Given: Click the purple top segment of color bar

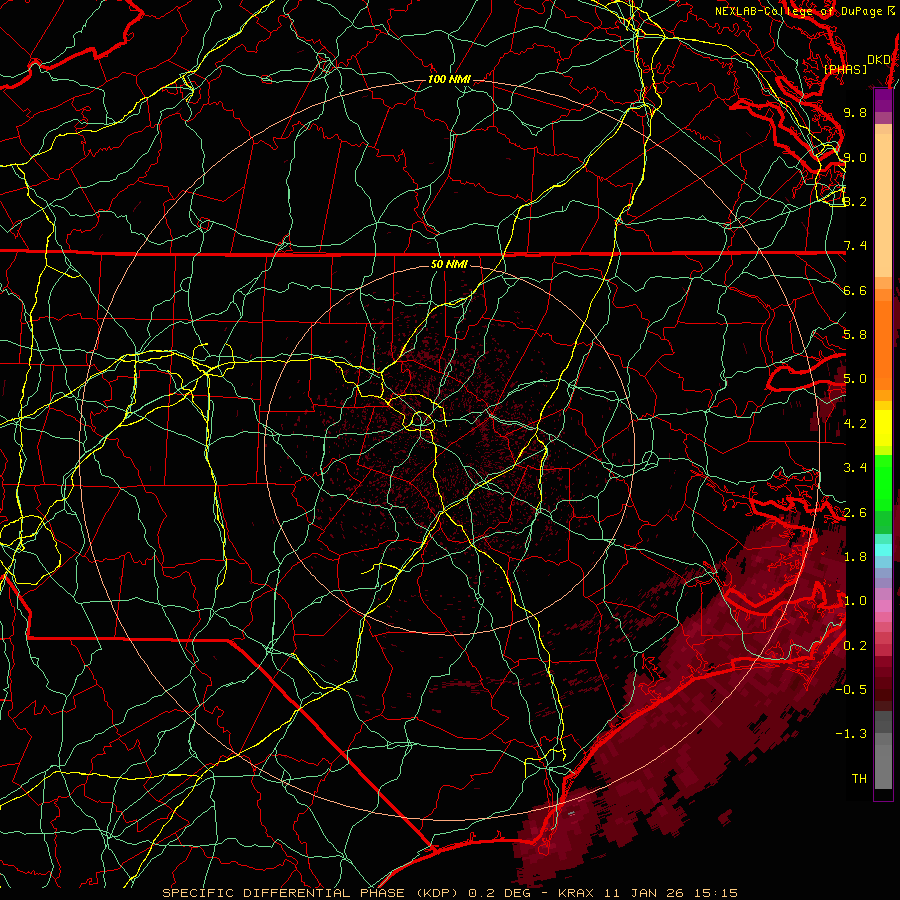Looking at the screenshot, I should pos(883,100).
